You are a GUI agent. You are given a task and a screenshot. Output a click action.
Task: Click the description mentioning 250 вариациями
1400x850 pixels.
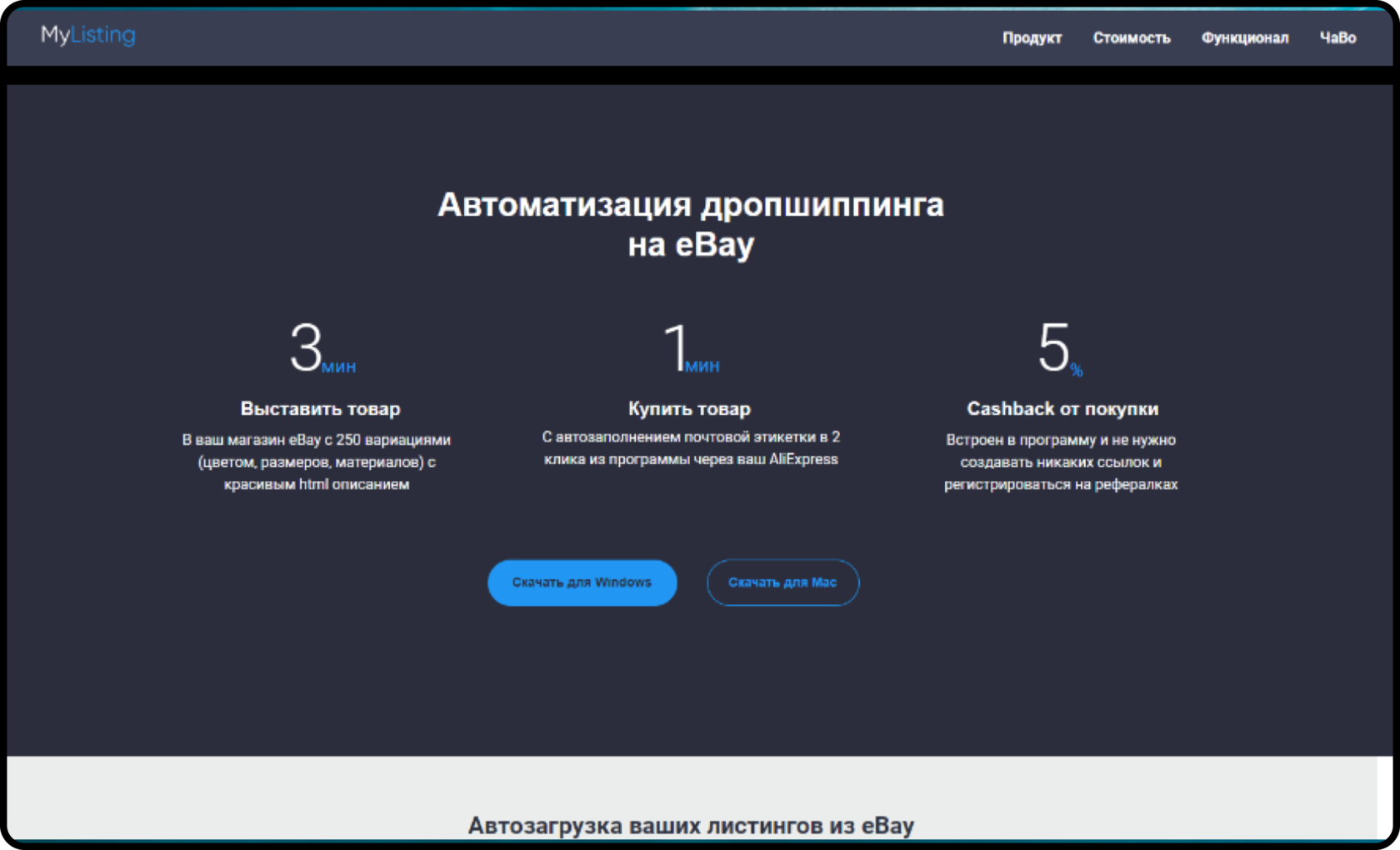tap(317, 462)
